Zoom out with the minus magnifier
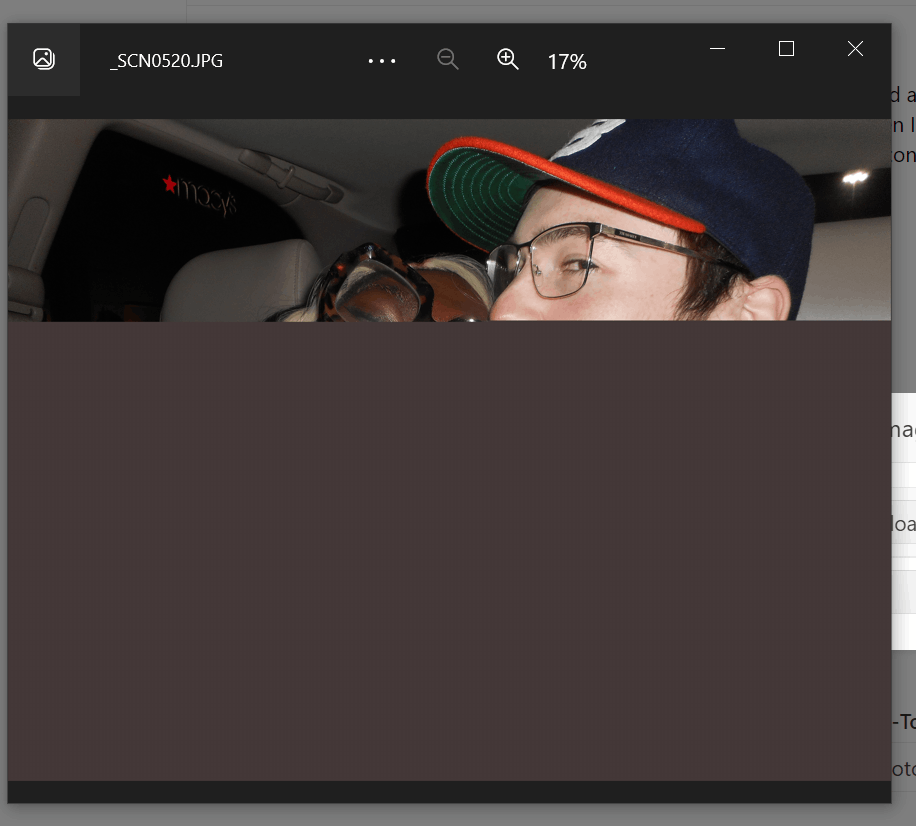 pos(447,59)
